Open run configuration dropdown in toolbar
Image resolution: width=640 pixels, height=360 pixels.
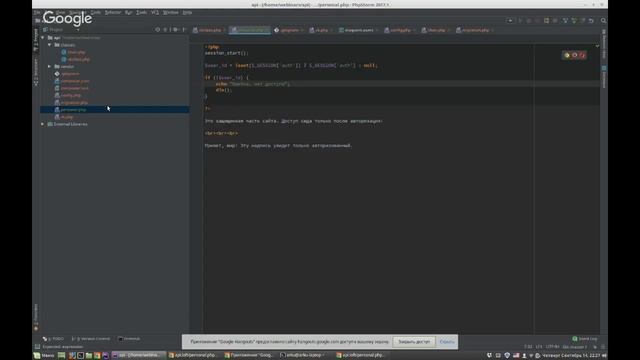click(510, 20)
